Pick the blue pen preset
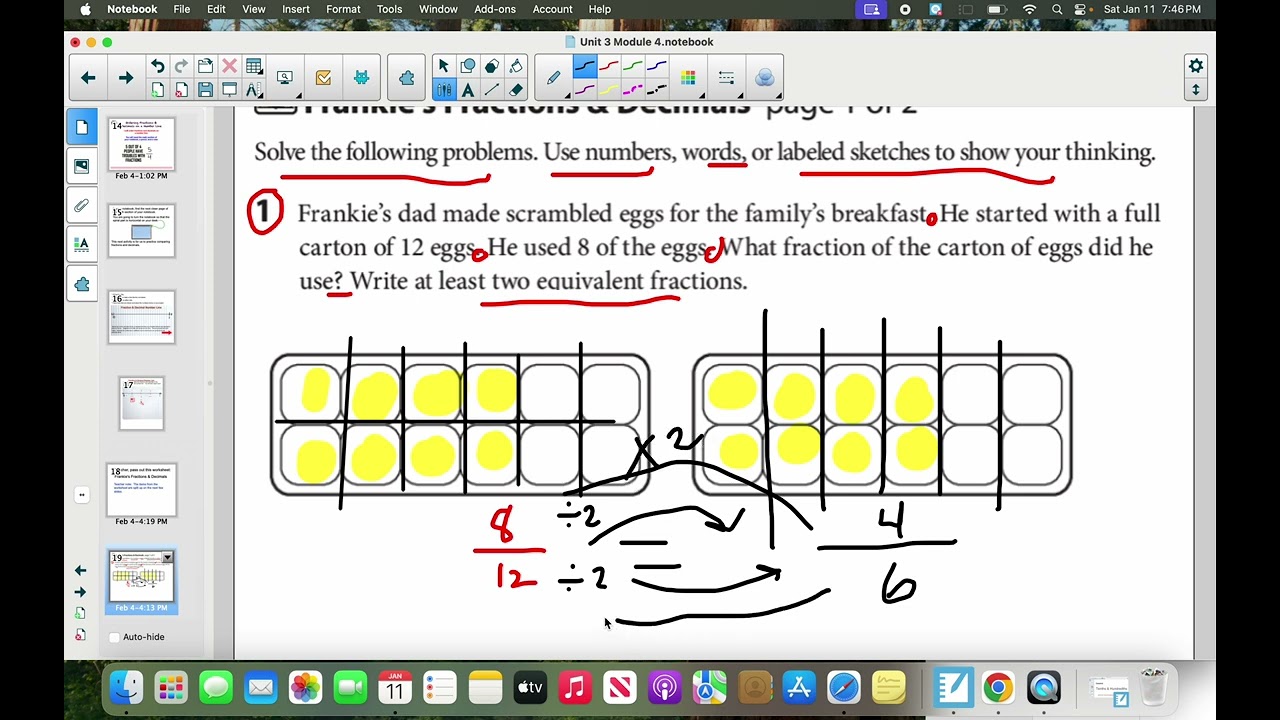 click(657, 66)
